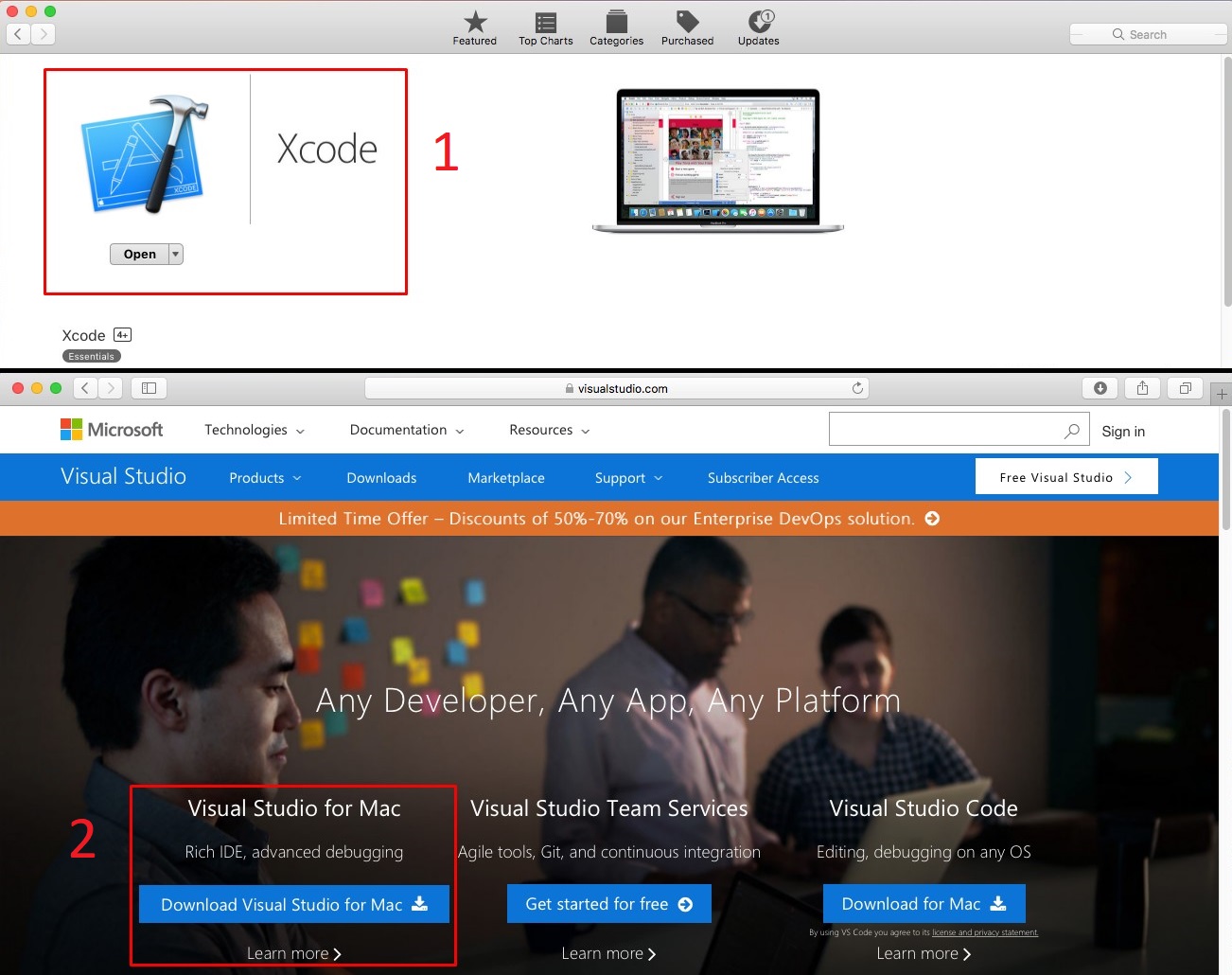Expand the Support menu
Screen dimensions: 1232x975
[x=628, y=478]
